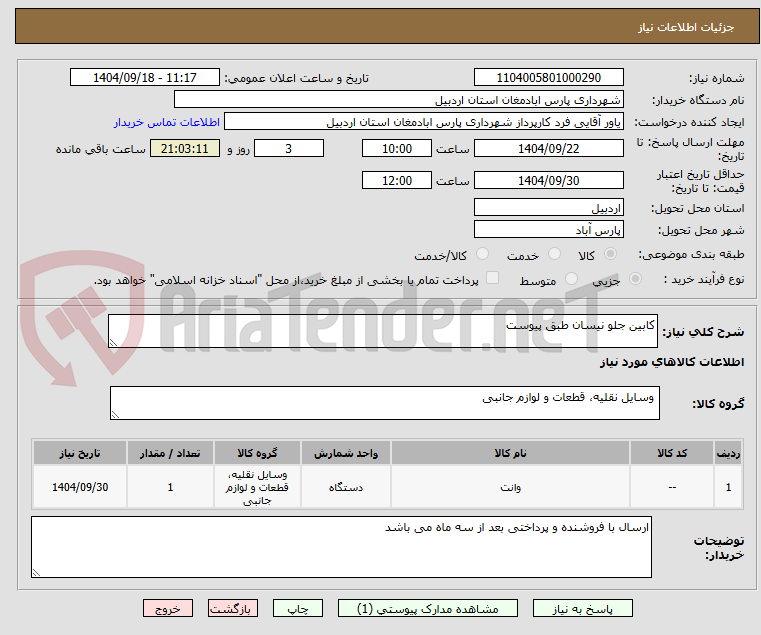This screenshot has width=761, height=635.
Task: Click the ردیف column header
Action: tap(728, 453)
